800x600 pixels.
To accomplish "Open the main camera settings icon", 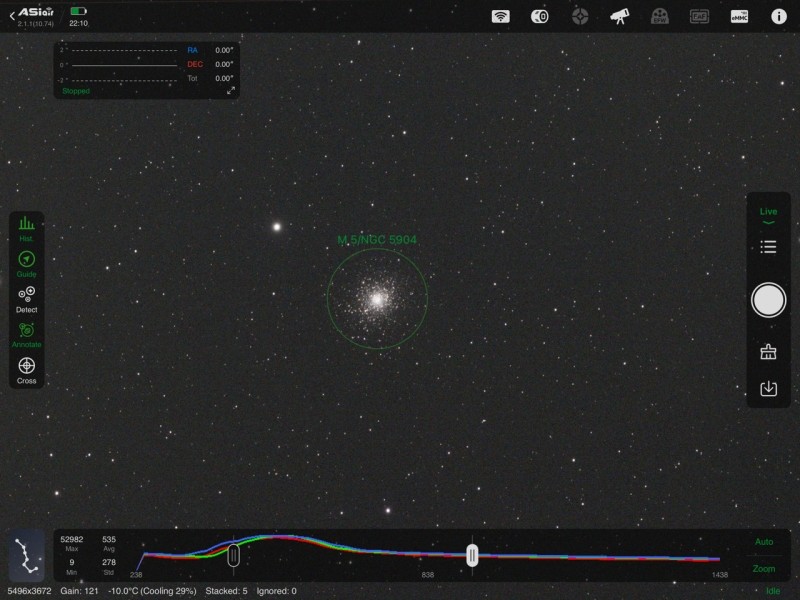I will pos(539,16).
